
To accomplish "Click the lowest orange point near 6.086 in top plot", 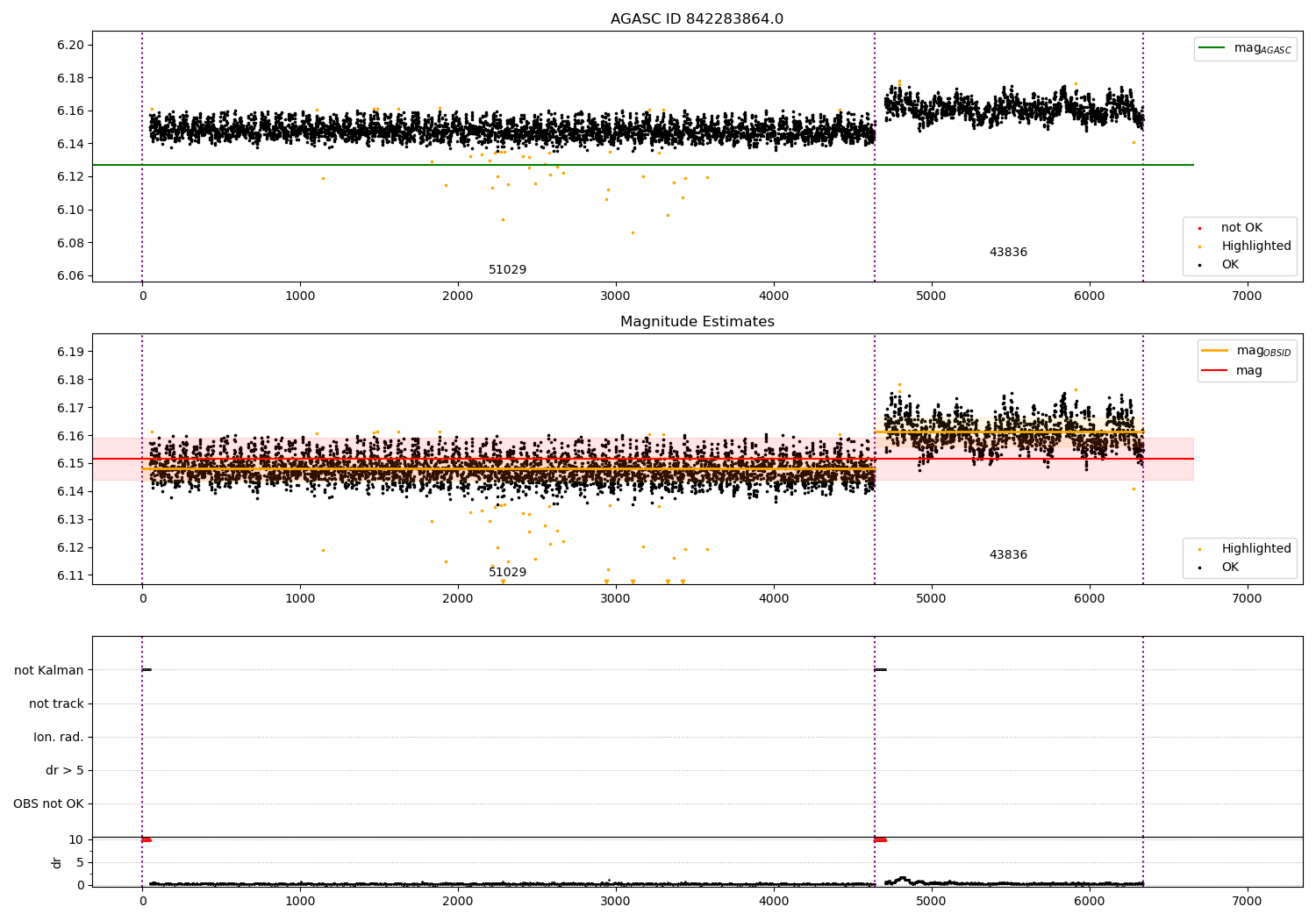I will pos(633,232).
